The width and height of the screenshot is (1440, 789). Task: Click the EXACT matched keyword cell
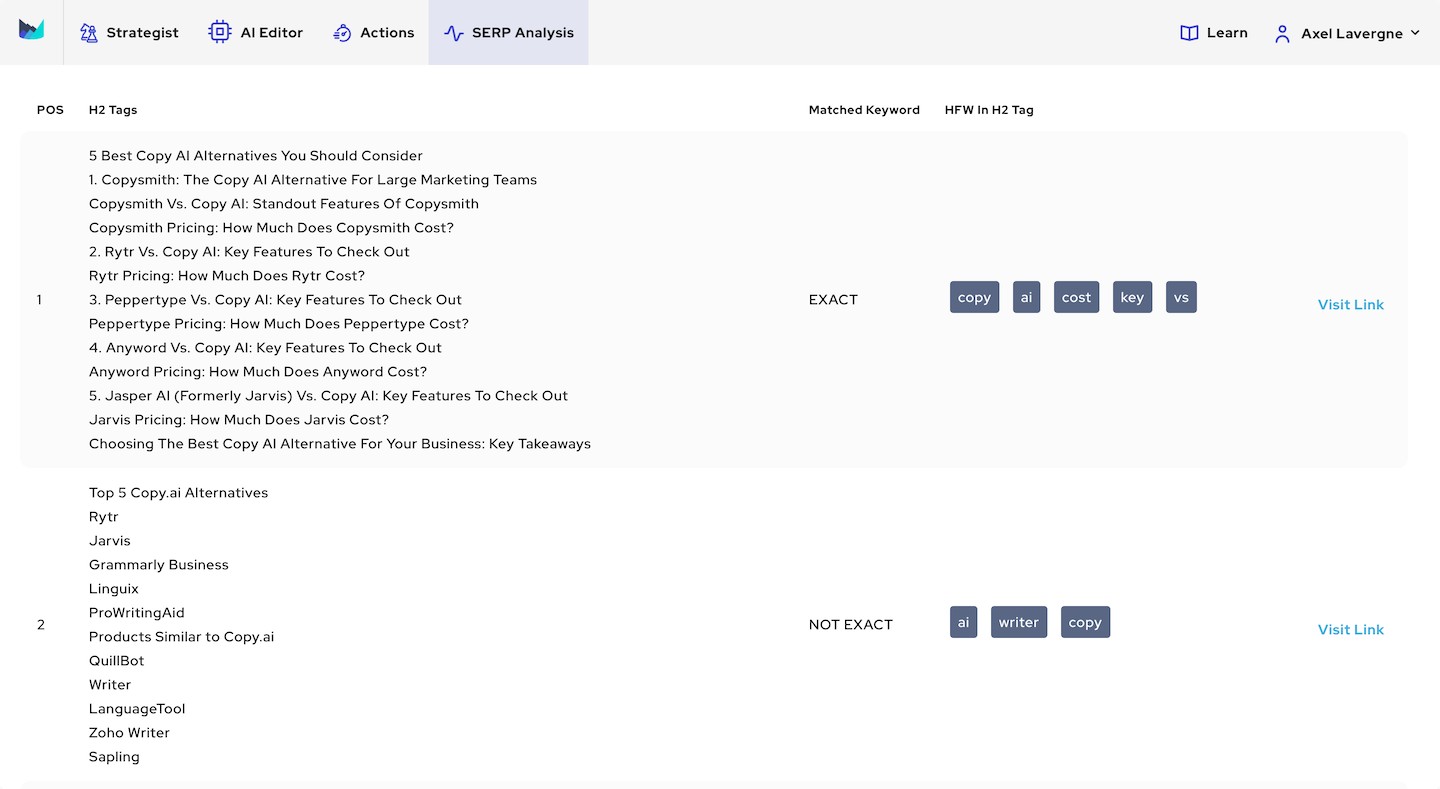(x=833, y=299)
